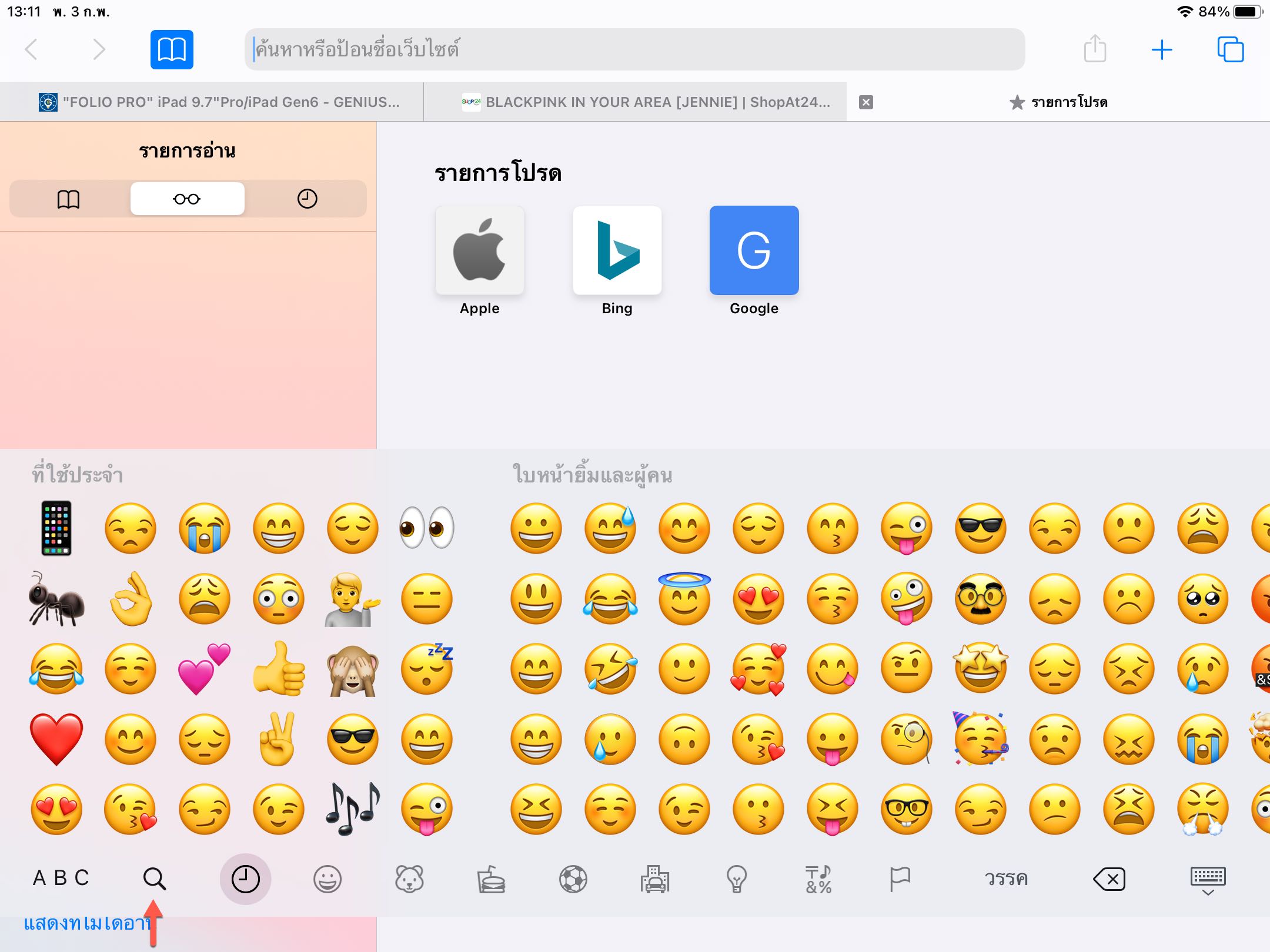1270x952 pixels.
Task: Hide keyboard using keyboard dismiss icon
Action: 1208,880
